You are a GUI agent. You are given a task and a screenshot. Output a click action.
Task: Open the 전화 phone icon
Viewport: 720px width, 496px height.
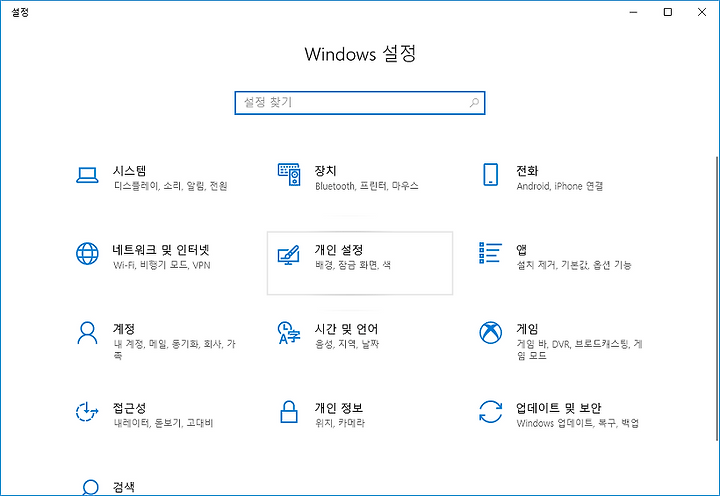tap(490, 175)
